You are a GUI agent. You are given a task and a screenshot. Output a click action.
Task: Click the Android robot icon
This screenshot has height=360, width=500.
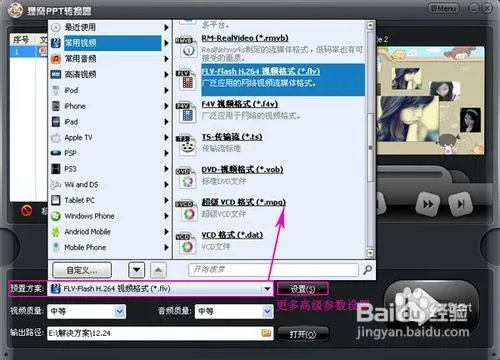tap(56, 231)
